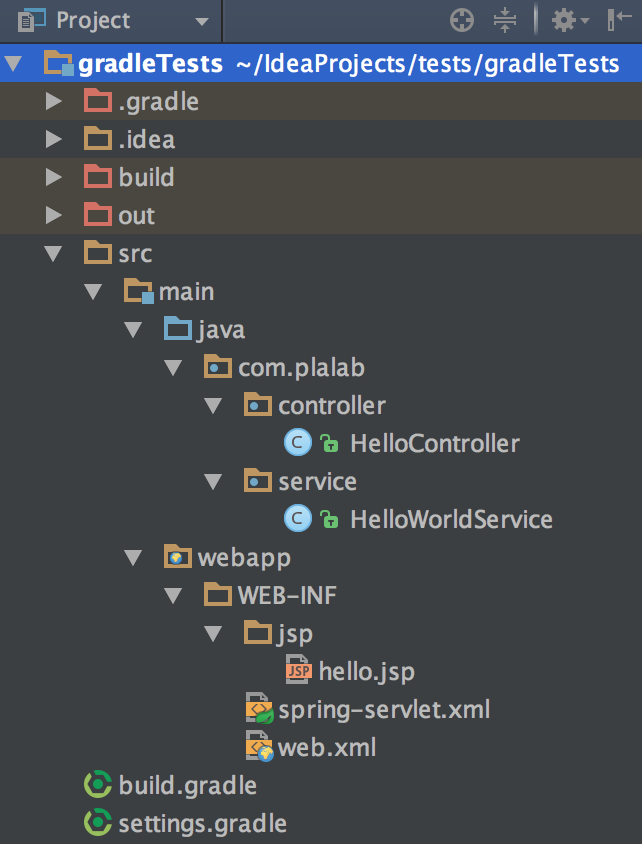This screenshot has height=844, width=642.
Task: Click the controller package icon
Action: click(258, 405)
